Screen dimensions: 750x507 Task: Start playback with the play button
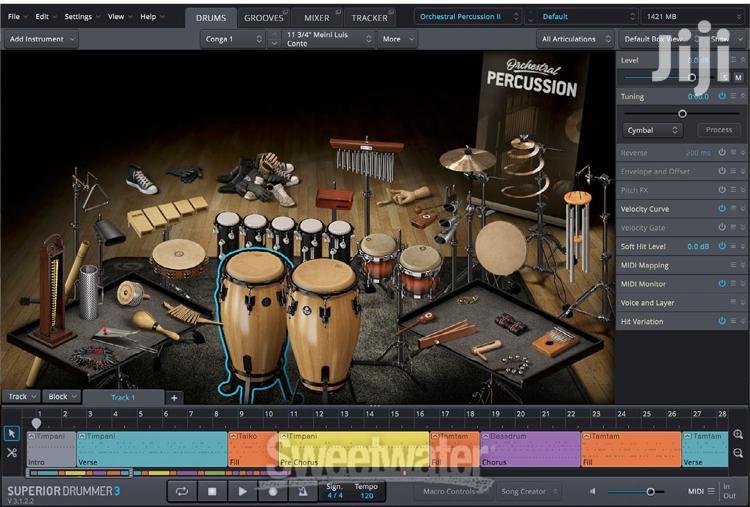point(242,491)
